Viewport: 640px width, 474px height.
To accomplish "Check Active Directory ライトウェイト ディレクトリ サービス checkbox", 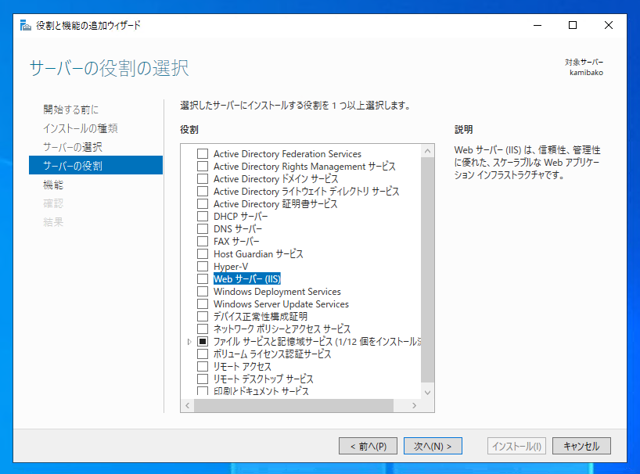I will (x=202, y=191).
